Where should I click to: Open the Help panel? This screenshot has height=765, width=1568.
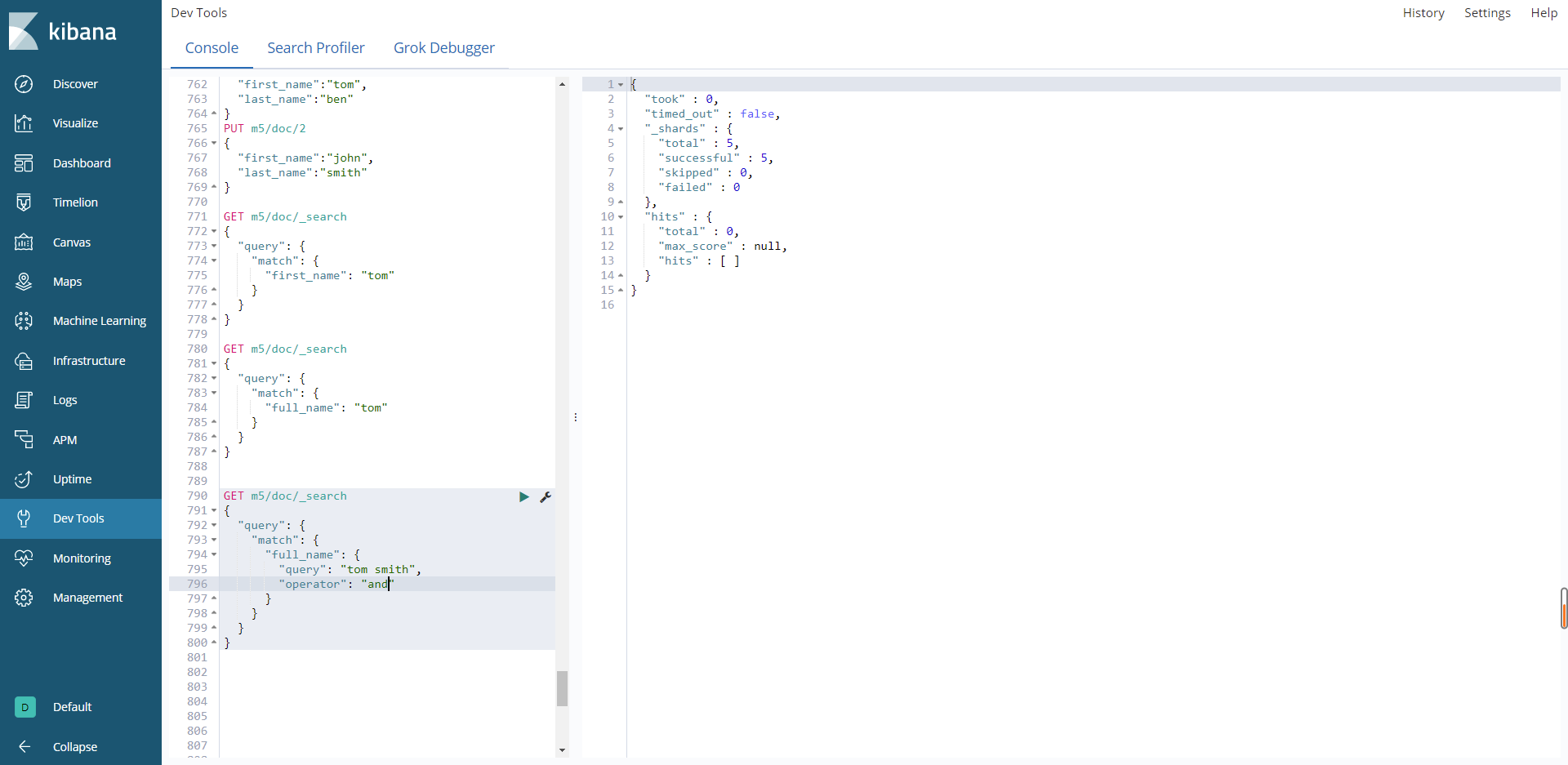click(1543, 13)
